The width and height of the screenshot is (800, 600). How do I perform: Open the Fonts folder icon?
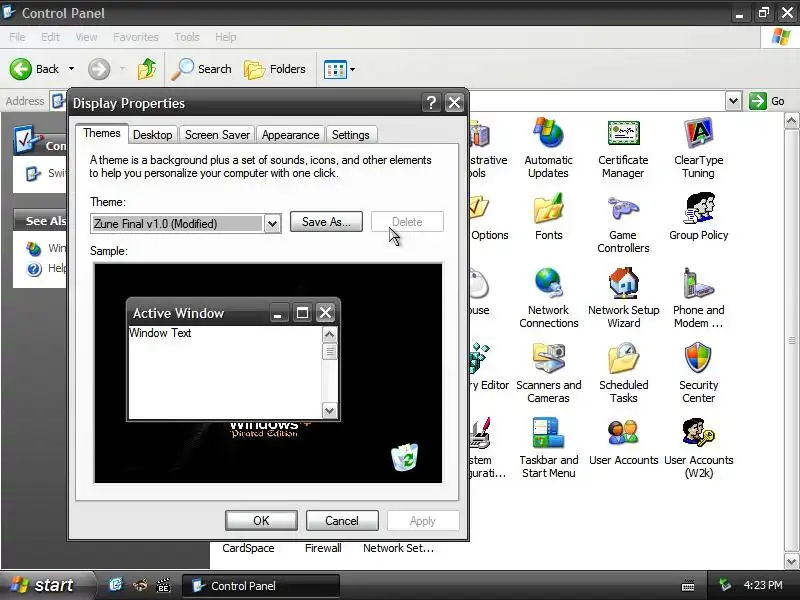tap(548, 217)
